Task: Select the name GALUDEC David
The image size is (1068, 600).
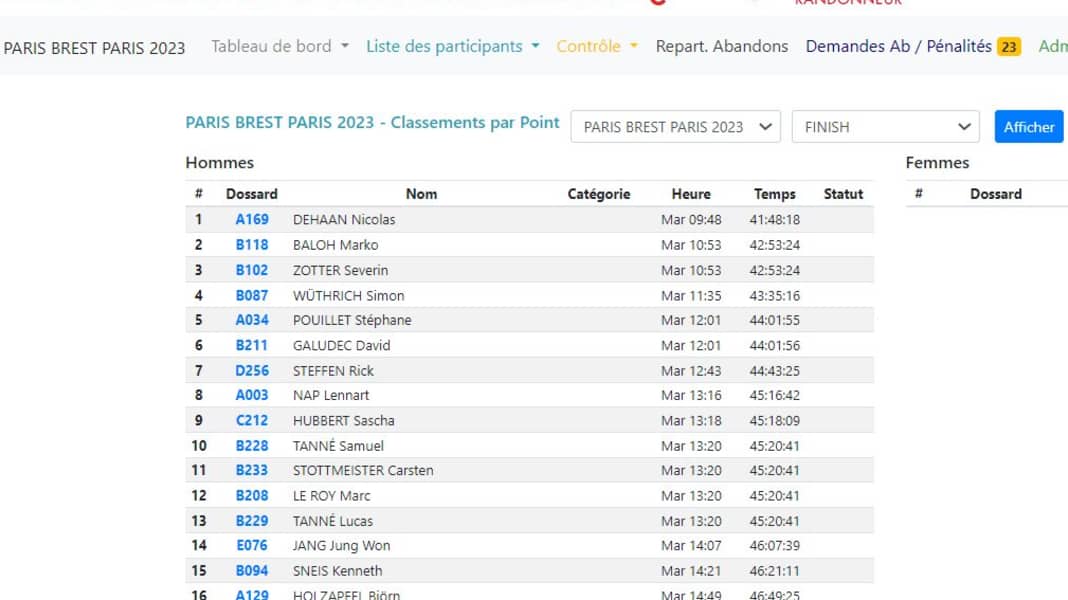Action: (341, 345)
